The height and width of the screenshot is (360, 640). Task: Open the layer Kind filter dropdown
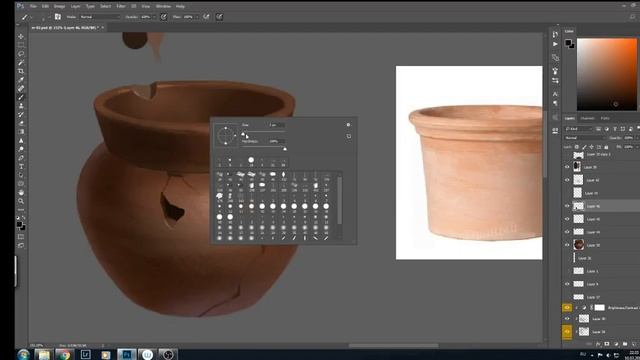[x=579, y=129]
